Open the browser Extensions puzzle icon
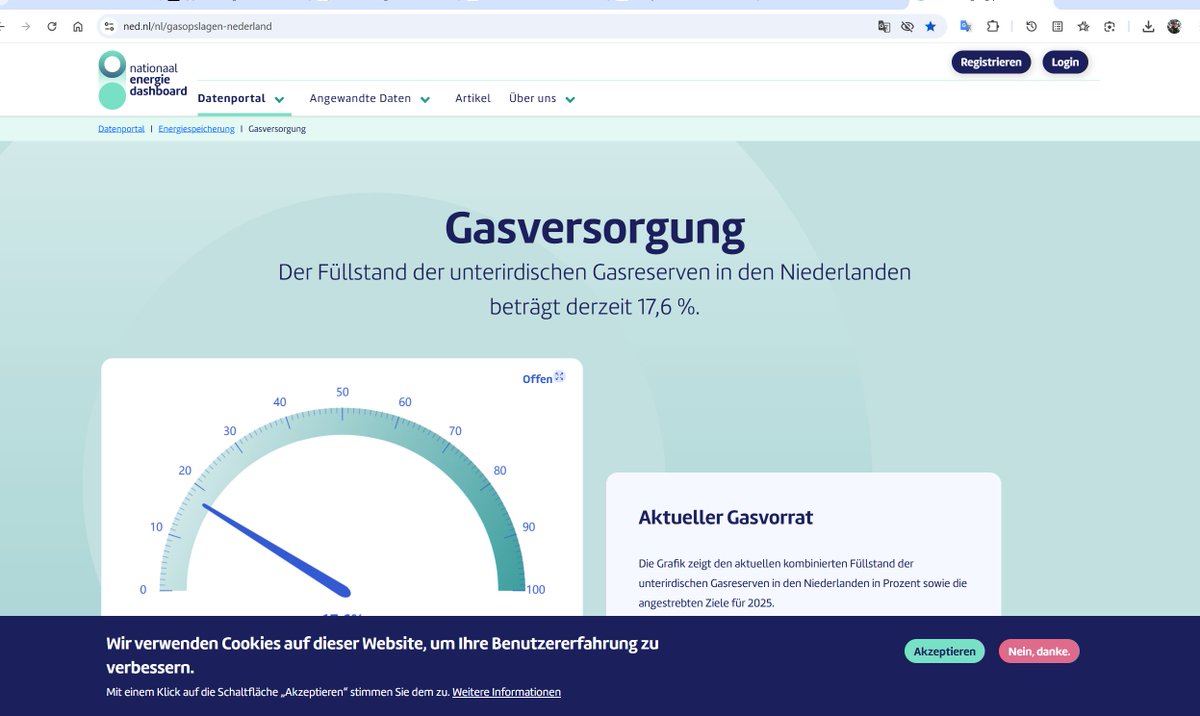Viewport: 1200px width, 716px height. 993,26
